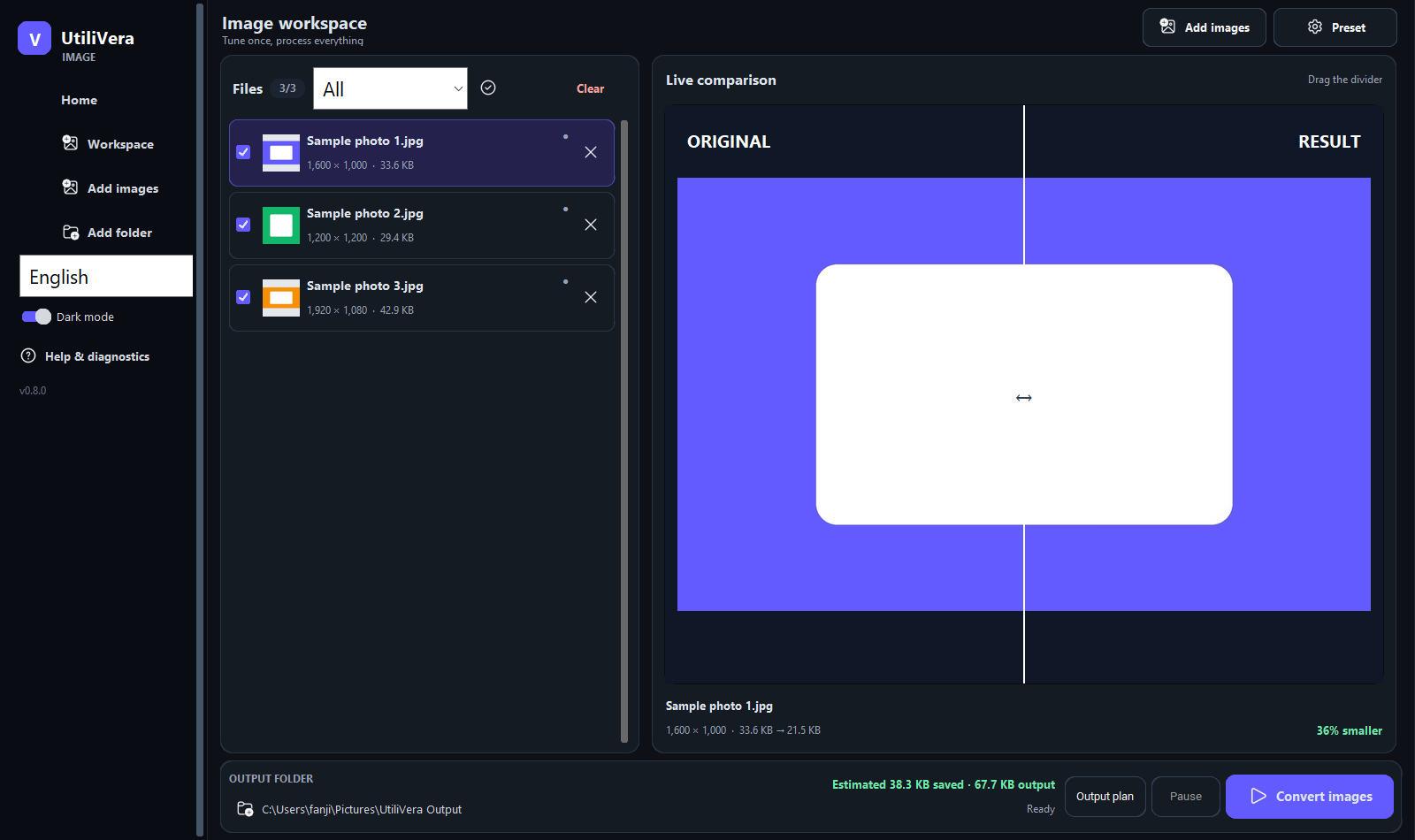Click the UtiliVera V logo icon
Viewport: 1415px width, 840px height.
(x=34, y=38)
